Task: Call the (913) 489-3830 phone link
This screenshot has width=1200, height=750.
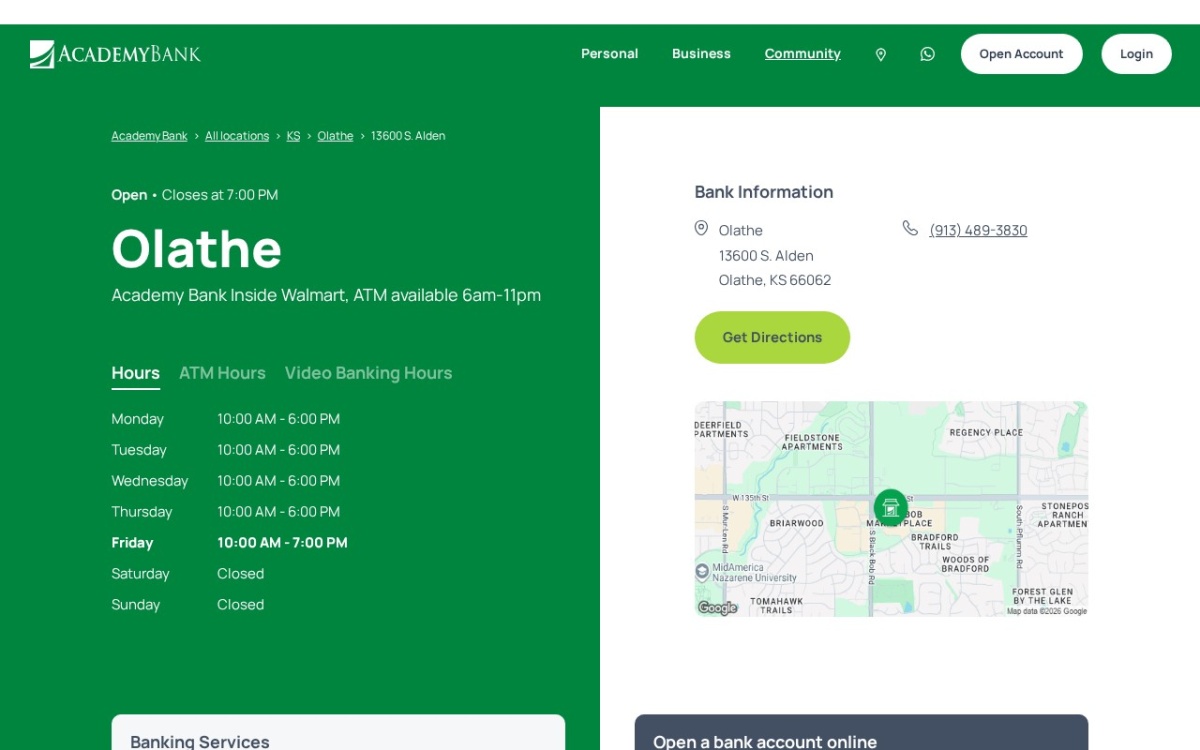Action: 978,230
